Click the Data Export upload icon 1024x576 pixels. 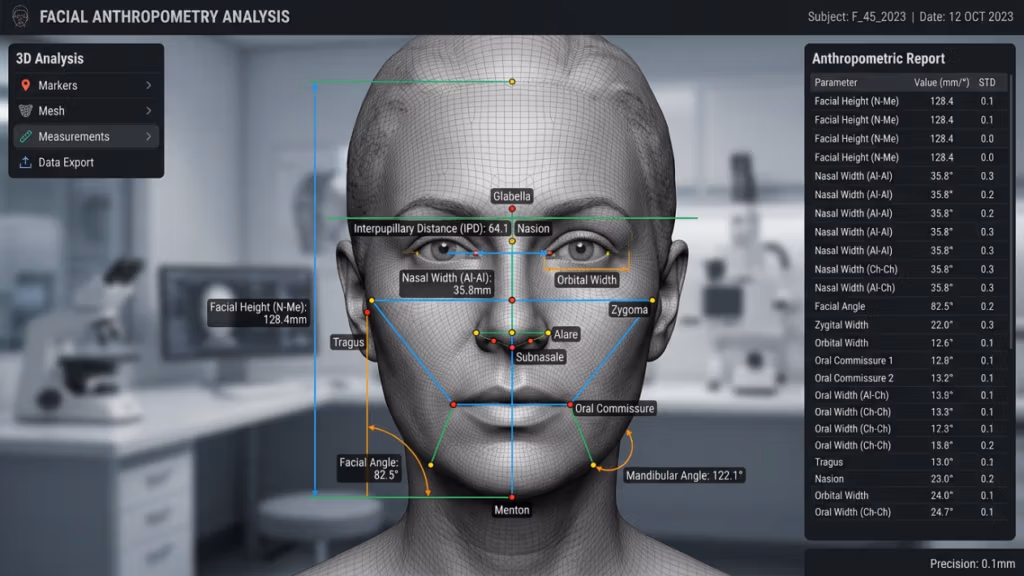25,162
